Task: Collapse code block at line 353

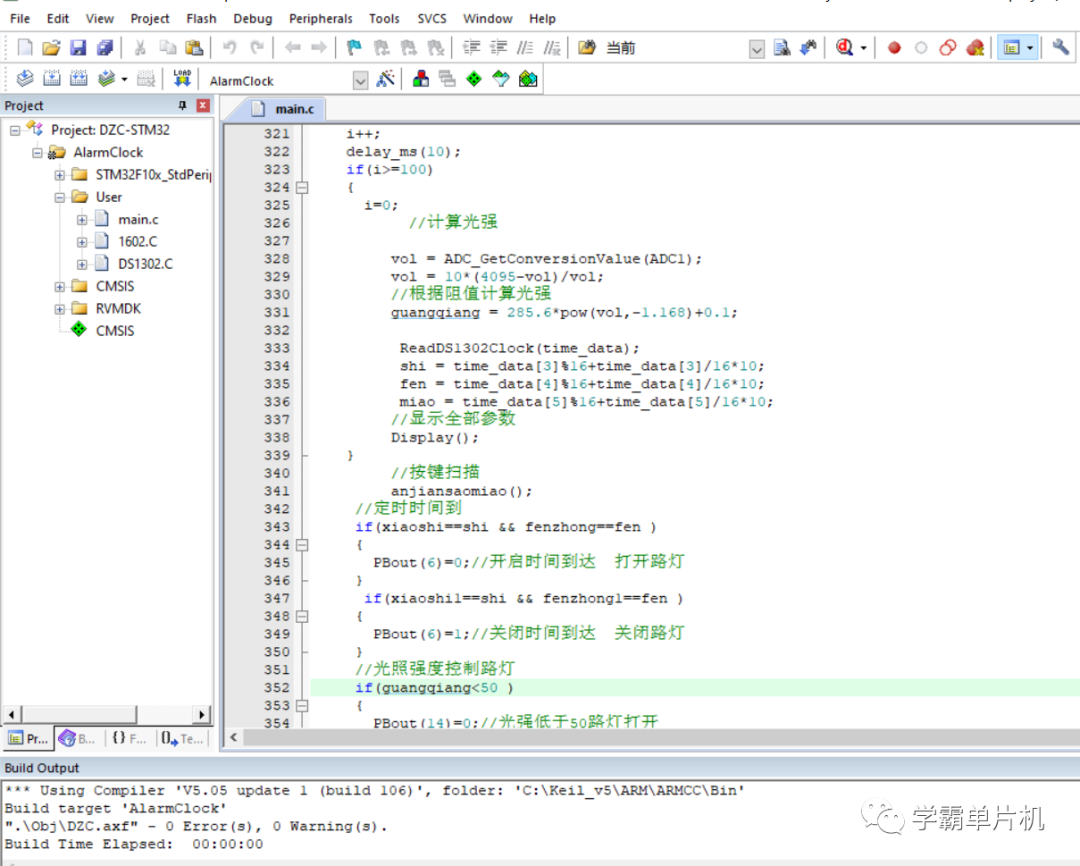Action: (302, 706)
